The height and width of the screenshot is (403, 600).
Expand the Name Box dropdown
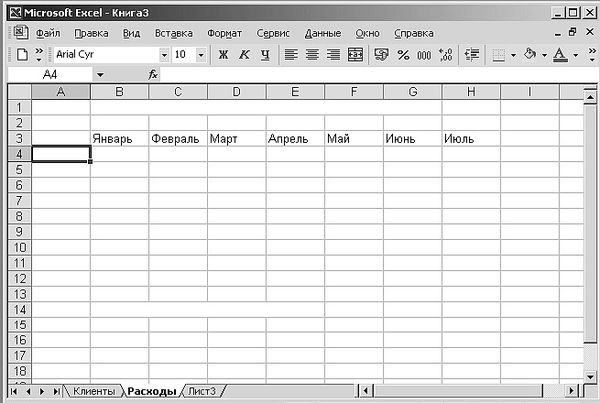[x=99, y=75]
